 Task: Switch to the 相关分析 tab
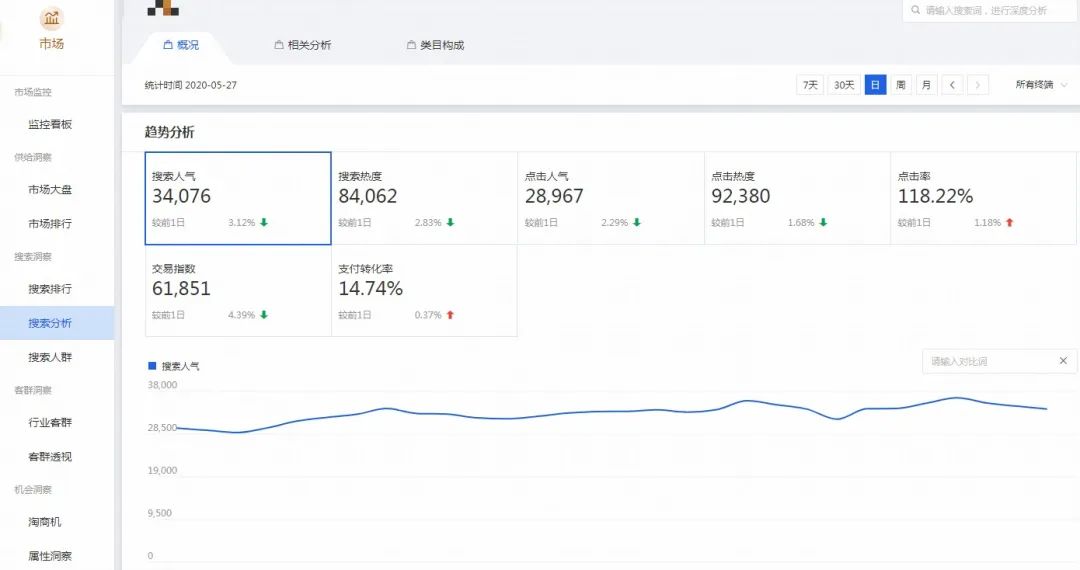(303, 45)
